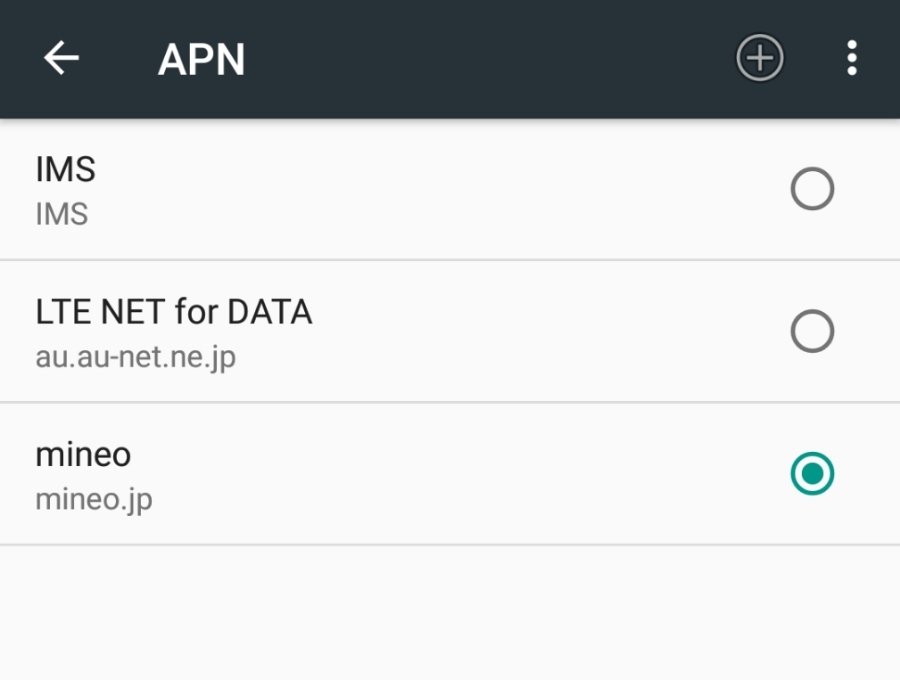
Task: Click the divider under LTE NET for DATA
Action: click(x=450, y=403)
